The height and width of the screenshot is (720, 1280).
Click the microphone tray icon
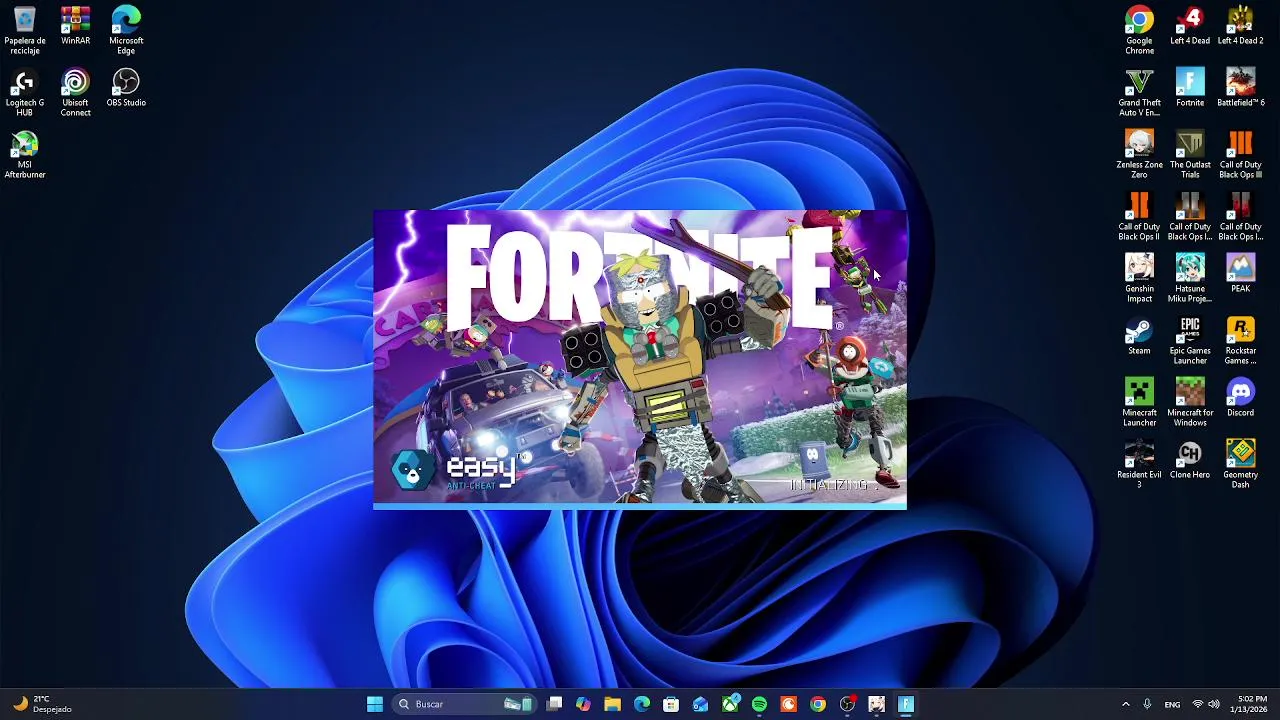(x=1147, y=704)
